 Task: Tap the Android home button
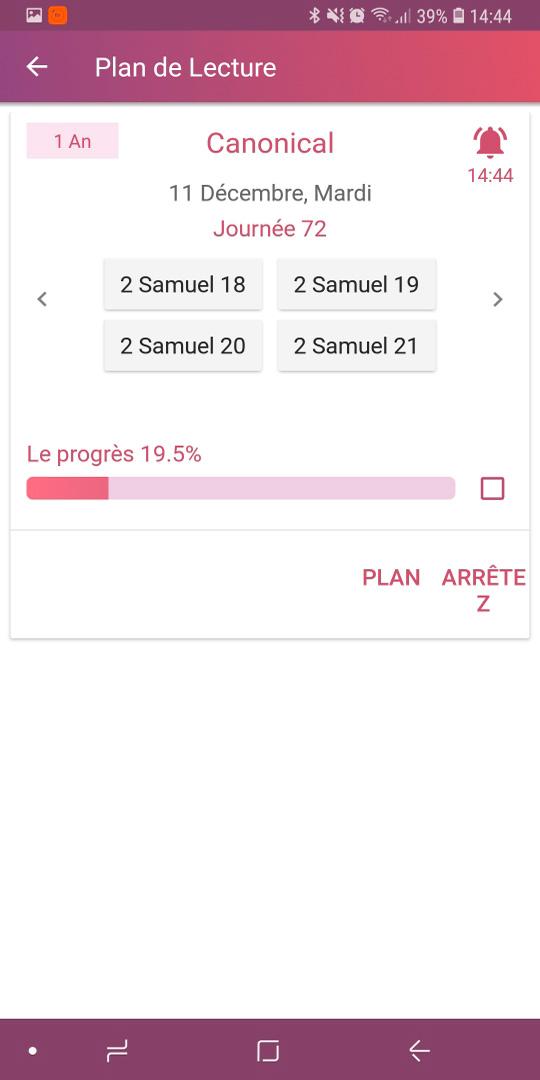tap(268, 1050)
